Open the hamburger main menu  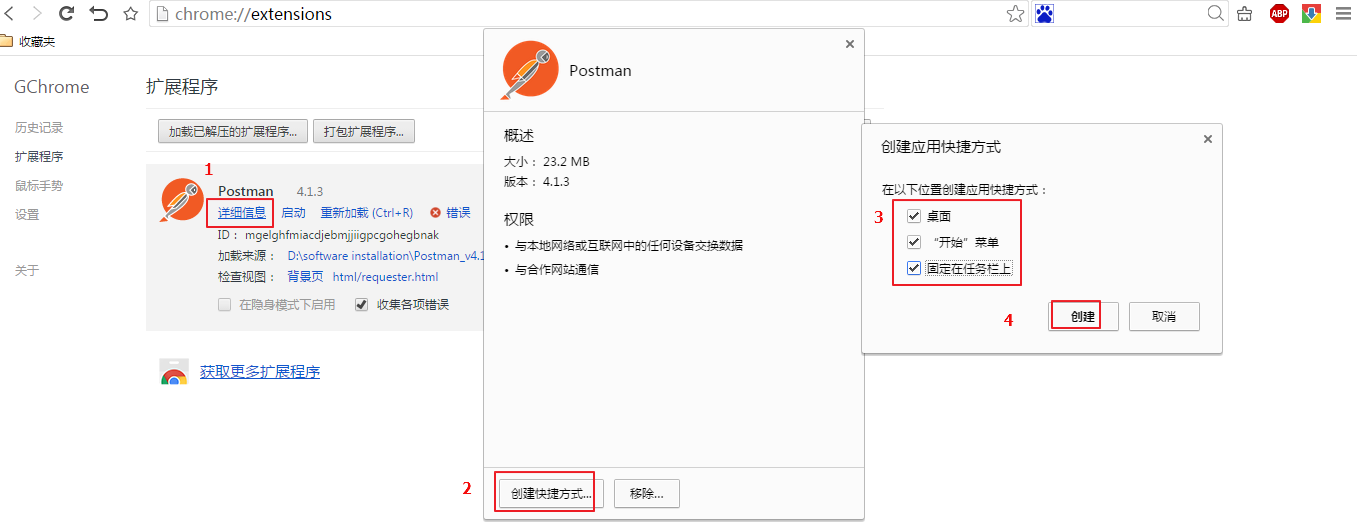click(1343, 14)
